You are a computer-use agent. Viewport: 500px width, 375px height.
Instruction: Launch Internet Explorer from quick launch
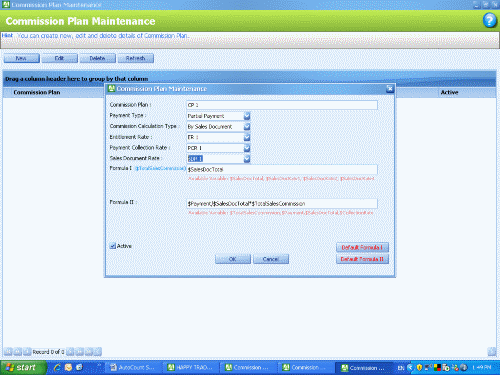(x=57, y=367)
